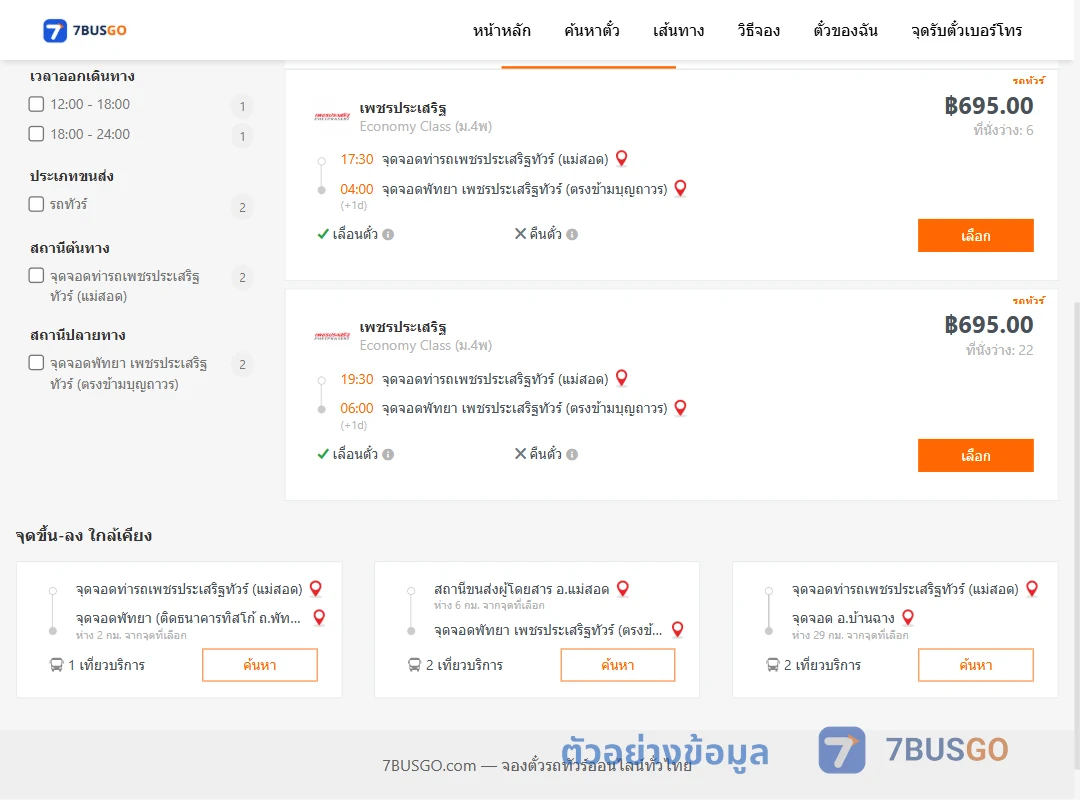
Task: Click arrival time 04:00
Action: (x=357, y=189)
